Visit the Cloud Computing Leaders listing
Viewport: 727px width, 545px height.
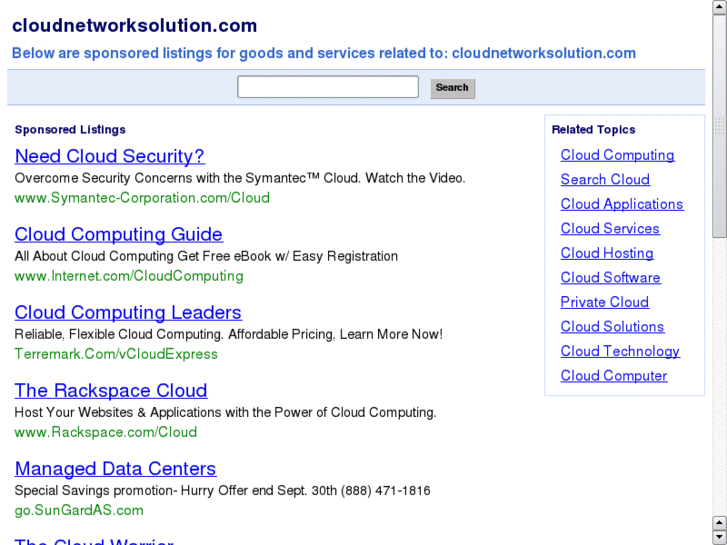click(x=128, y=312)
